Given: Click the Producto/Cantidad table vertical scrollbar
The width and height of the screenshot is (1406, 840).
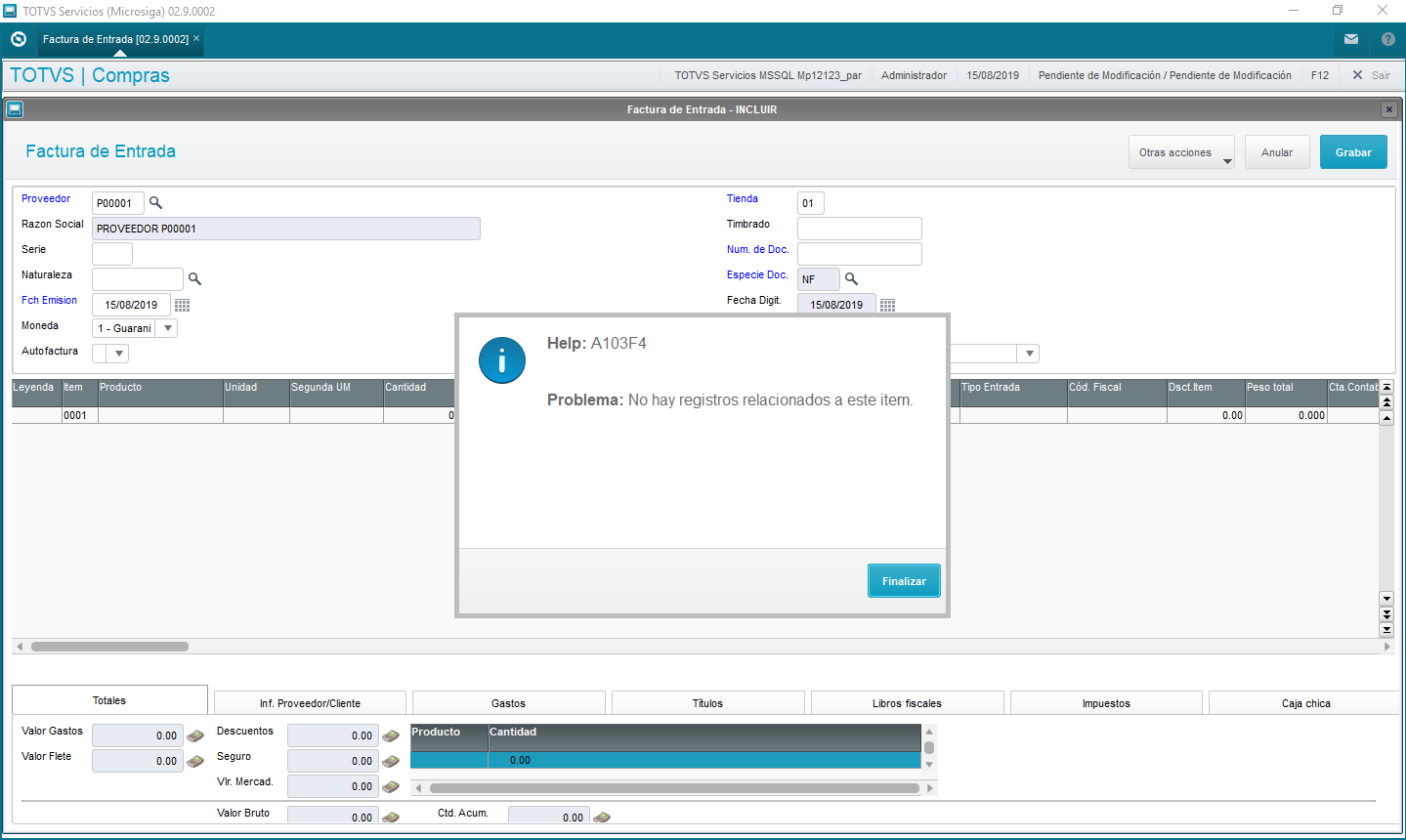Looking at the screenshot, I should (929, 747).
